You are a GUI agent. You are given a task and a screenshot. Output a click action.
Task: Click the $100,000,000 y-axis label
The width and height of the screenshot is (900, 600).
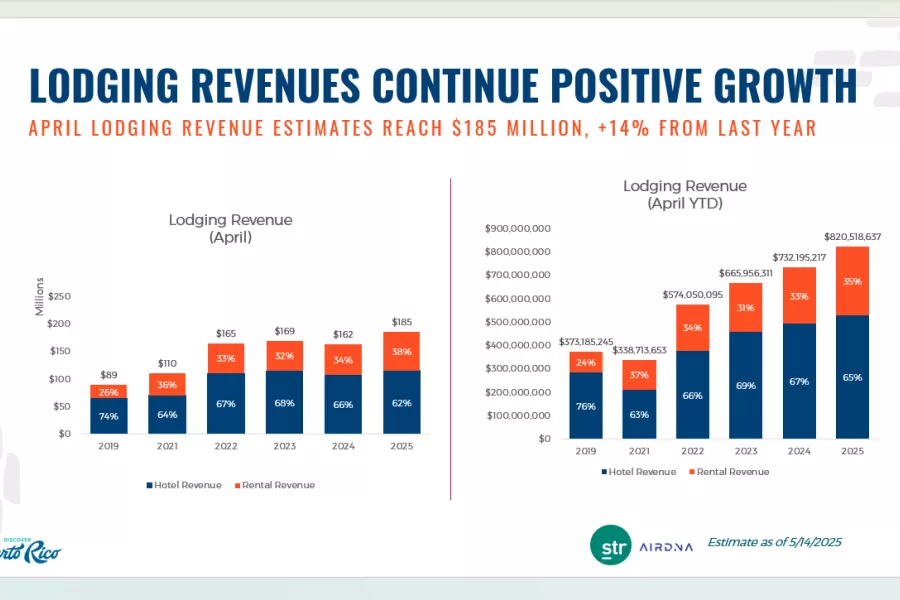519,415
